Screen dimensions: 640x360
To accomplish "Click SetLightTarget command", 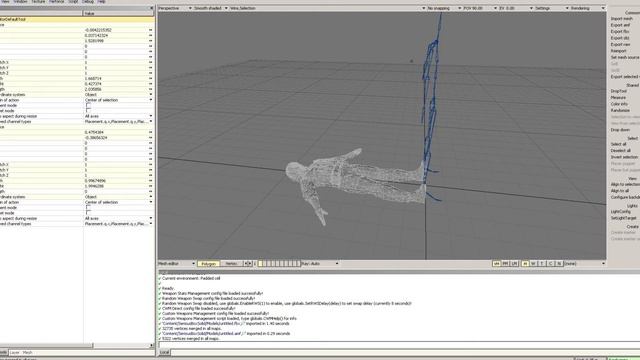I will (x=624, y=218).
